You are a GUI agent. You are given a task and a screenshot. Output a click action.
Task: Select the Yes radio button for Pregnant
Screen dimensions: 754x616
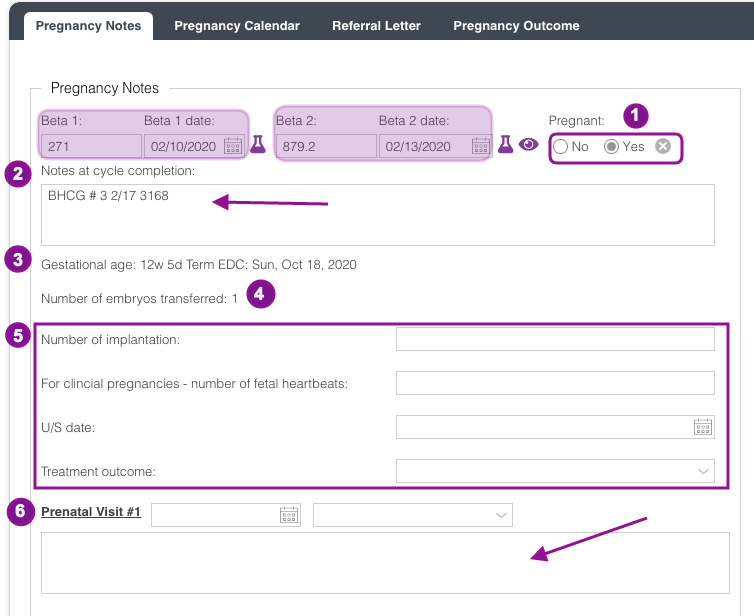tap(611, 147)
